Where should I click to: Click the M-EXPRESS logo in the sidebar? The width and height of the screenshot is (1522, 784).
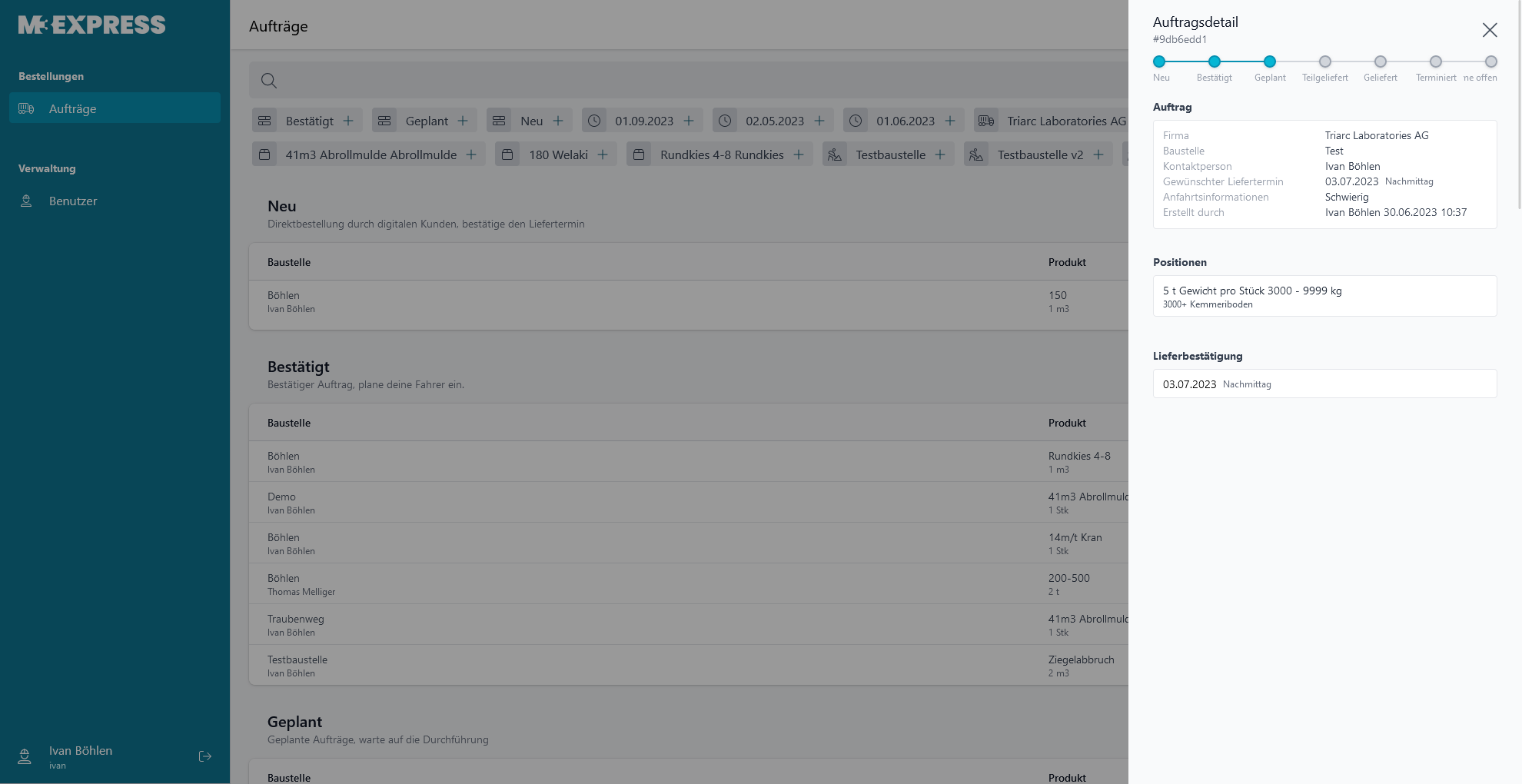coord(91,24)
